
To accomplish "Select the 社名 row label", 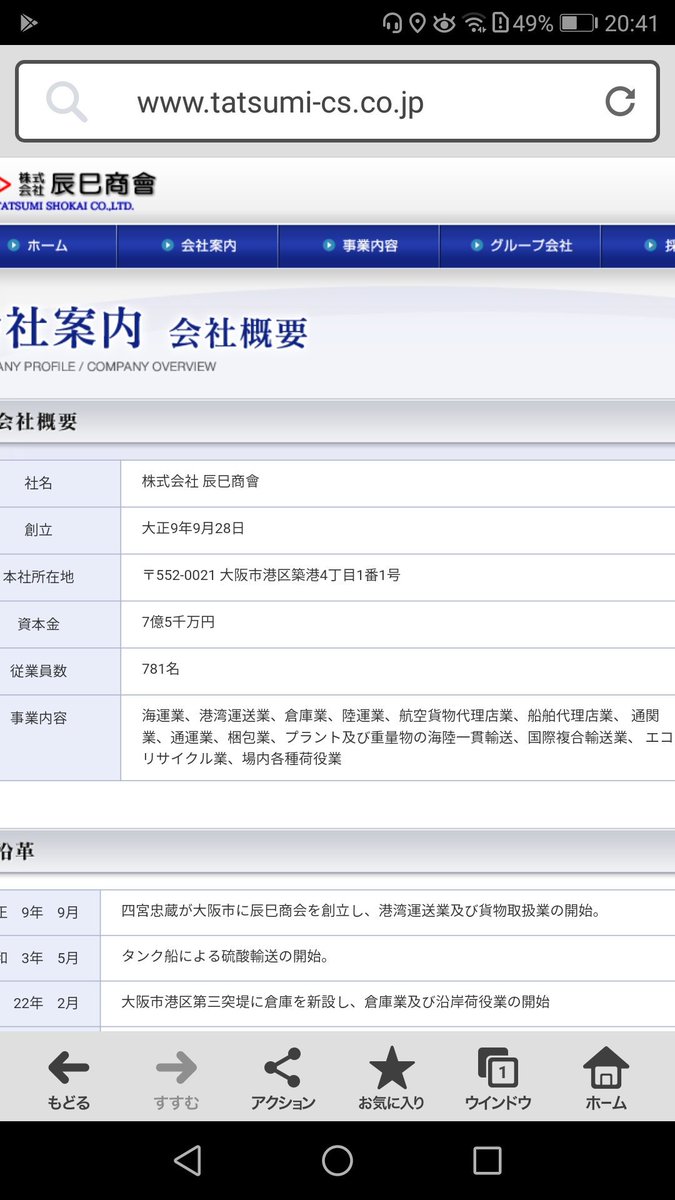I will coord(39,483).
